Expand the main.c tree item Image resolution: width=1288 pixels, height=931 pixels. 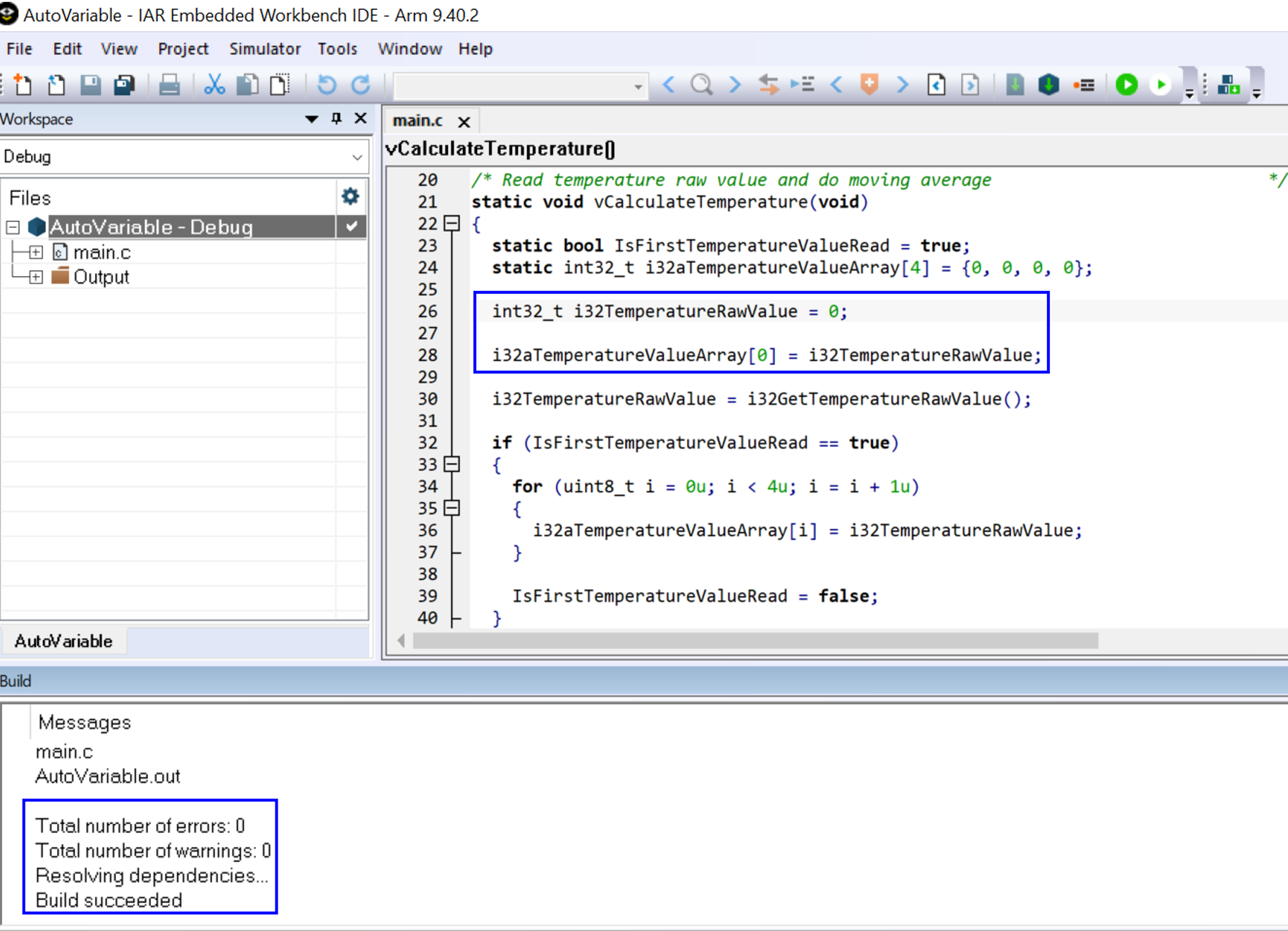(37, 252)
